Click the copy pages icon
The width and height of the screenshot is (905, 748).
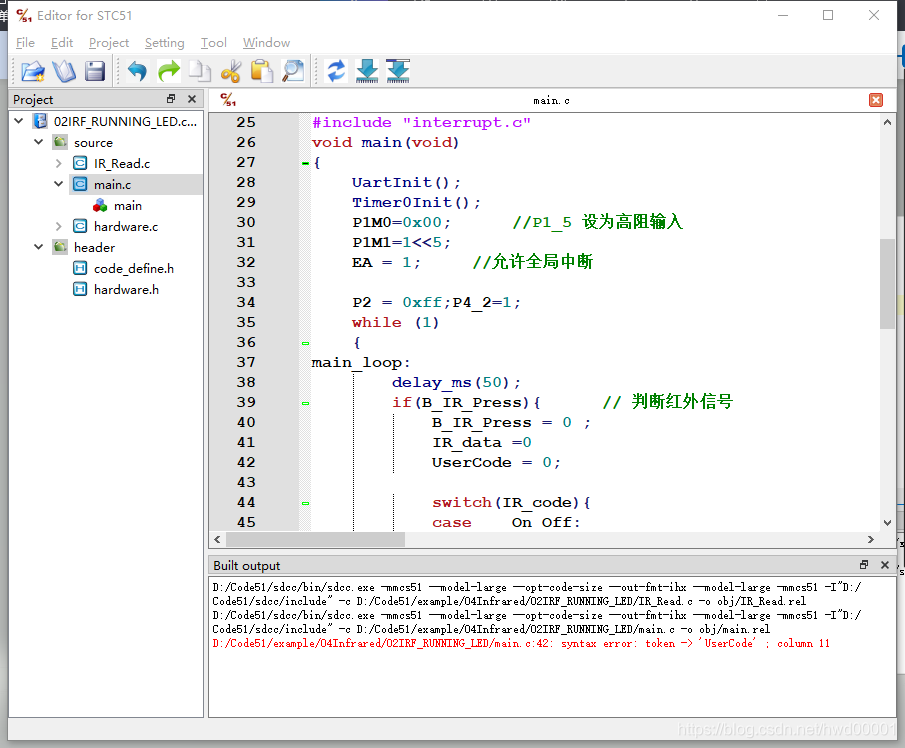coord(200,72)
